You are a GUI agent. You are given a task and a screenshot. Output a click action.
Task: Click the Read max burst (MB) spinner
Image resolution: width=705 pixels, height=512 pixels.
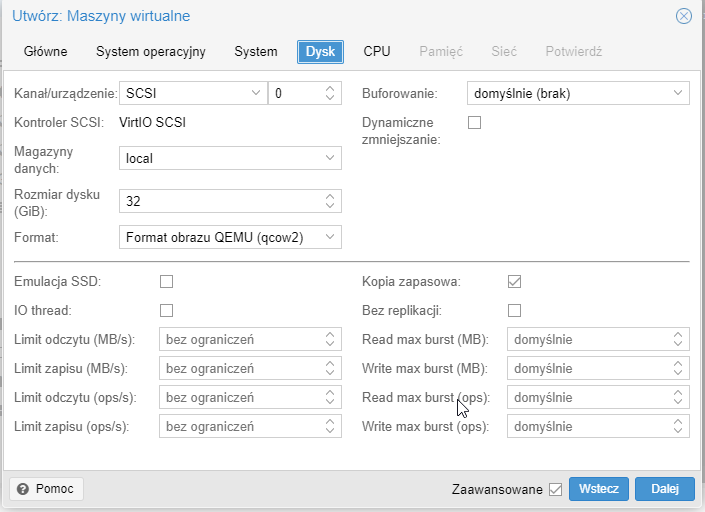coord(678,339)
